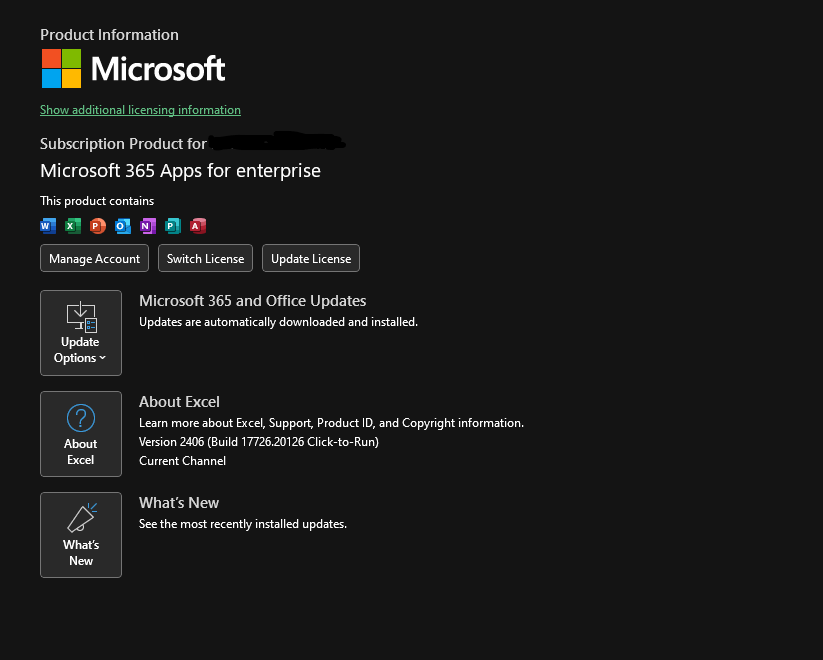The width and height of the screenshot is (823, 660).
Task: Click the Microsoft four-color logo
Action: (x=61, y=68)
